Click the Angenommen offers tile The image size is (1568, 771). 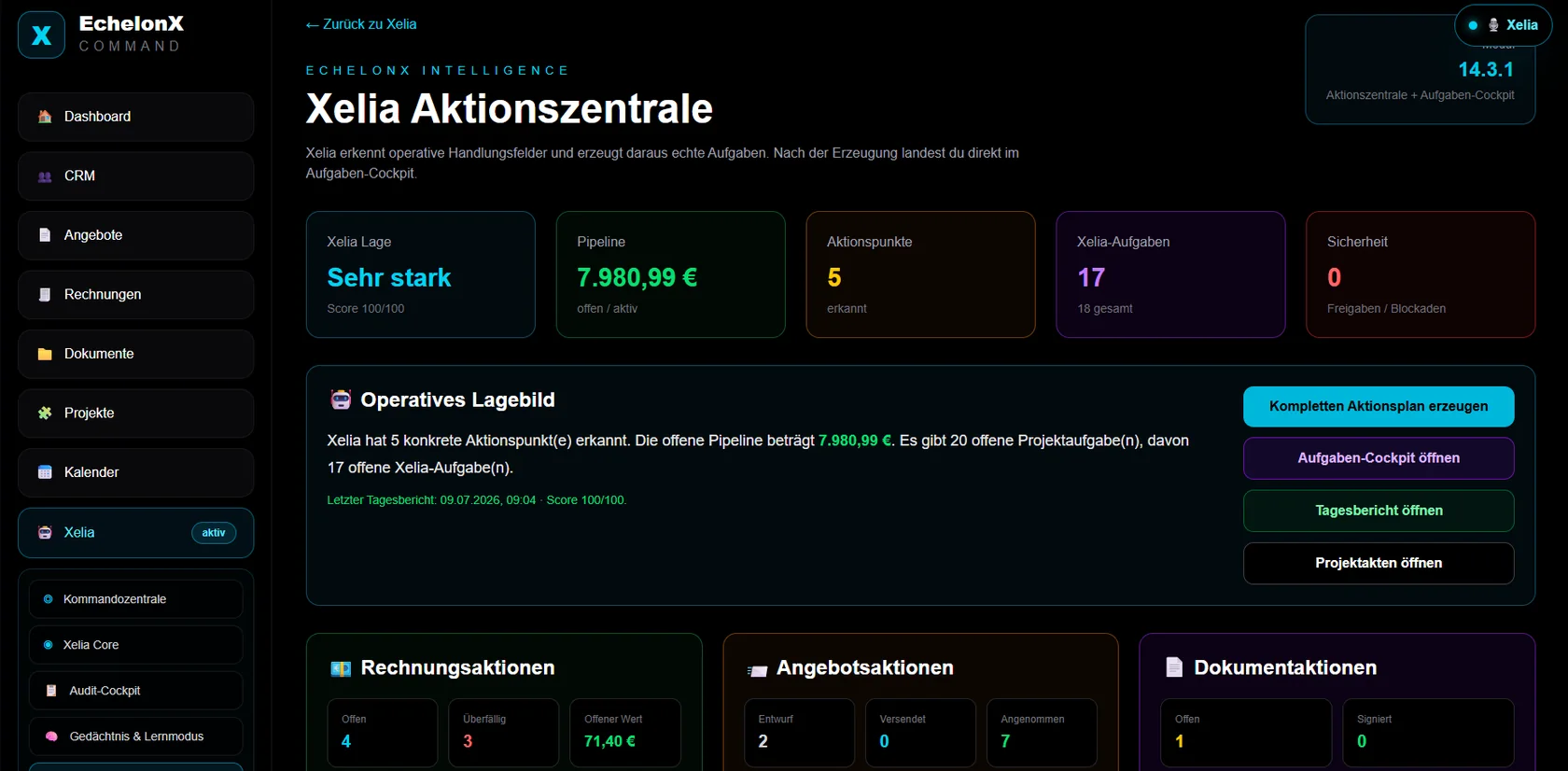point(1042,733)
